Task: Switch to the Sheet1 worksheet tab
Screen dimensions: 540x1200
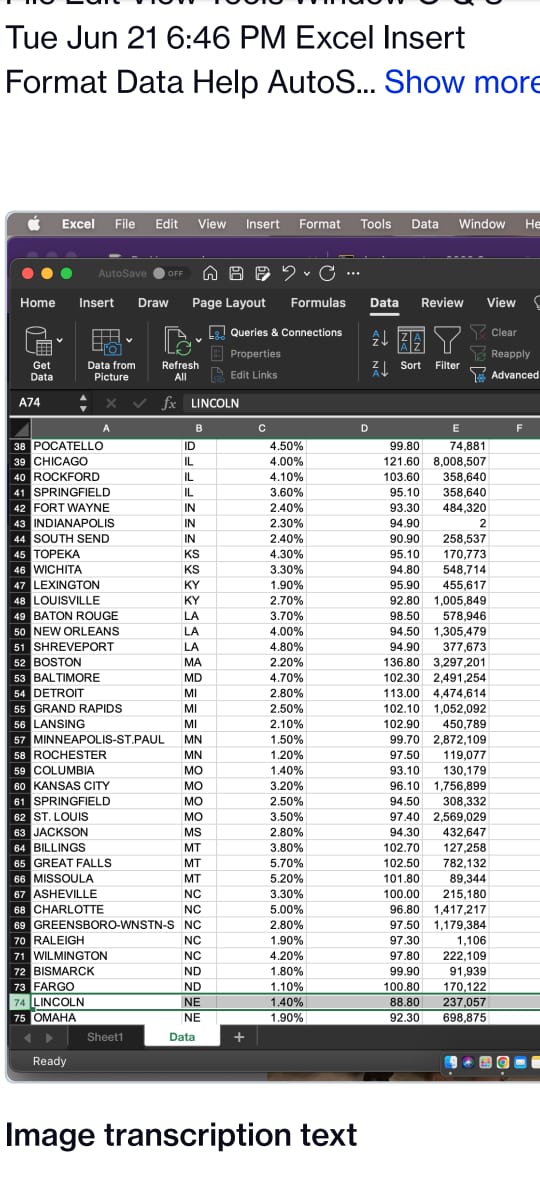Action: pyautogui.click(x=105, y=1037)
